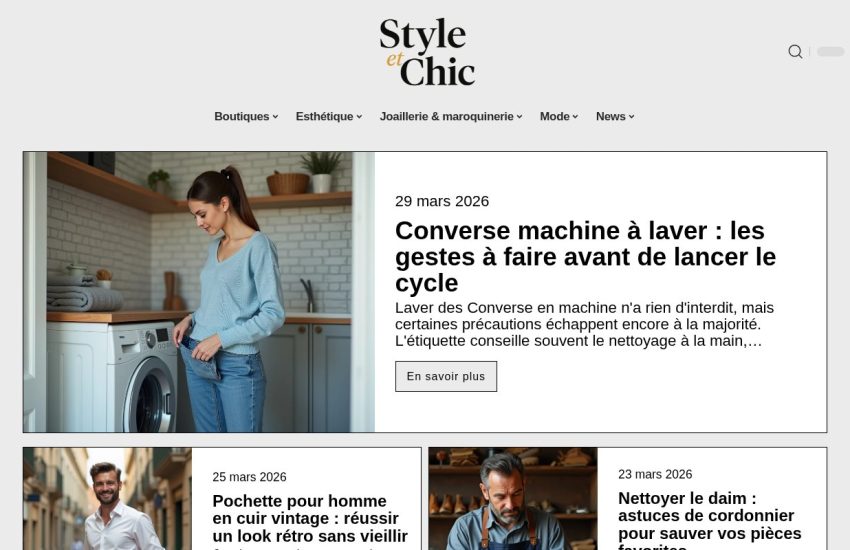
Task: Expand the Boutiques dropdown menu
Action: [x=246, y=117]
